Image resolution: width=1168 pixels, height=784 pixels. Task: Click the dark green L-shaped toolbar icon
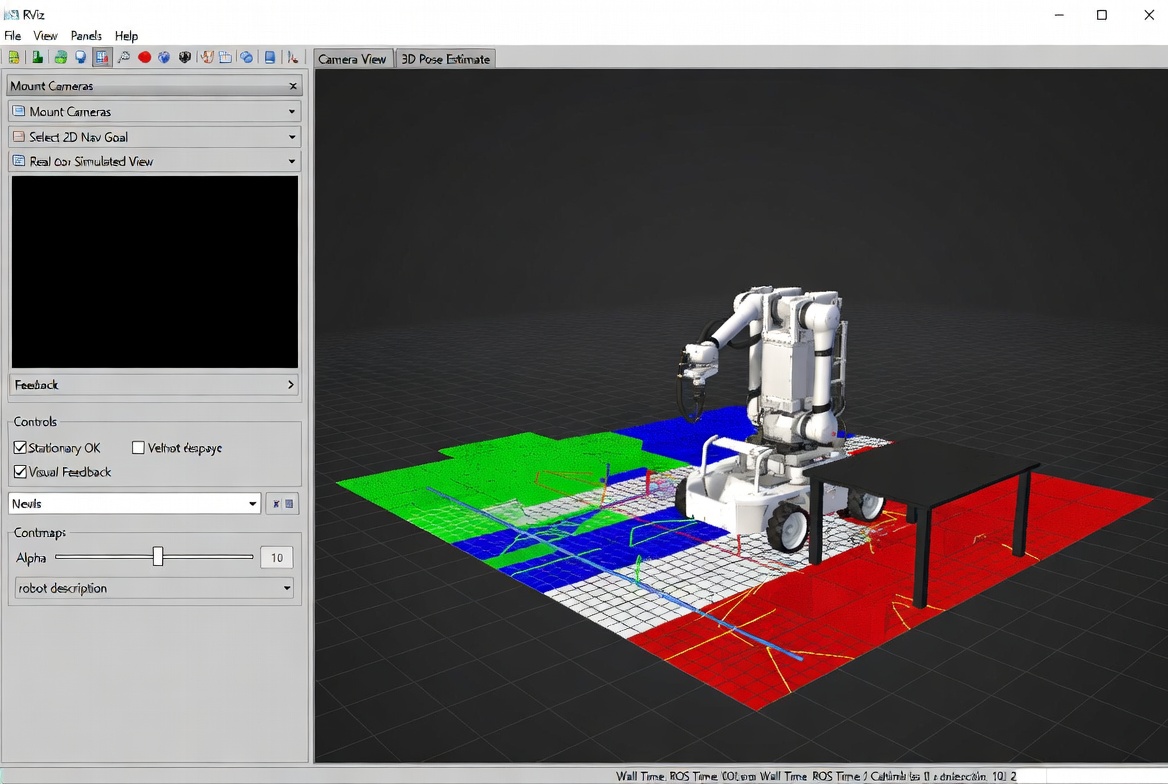tap(37, 57)
